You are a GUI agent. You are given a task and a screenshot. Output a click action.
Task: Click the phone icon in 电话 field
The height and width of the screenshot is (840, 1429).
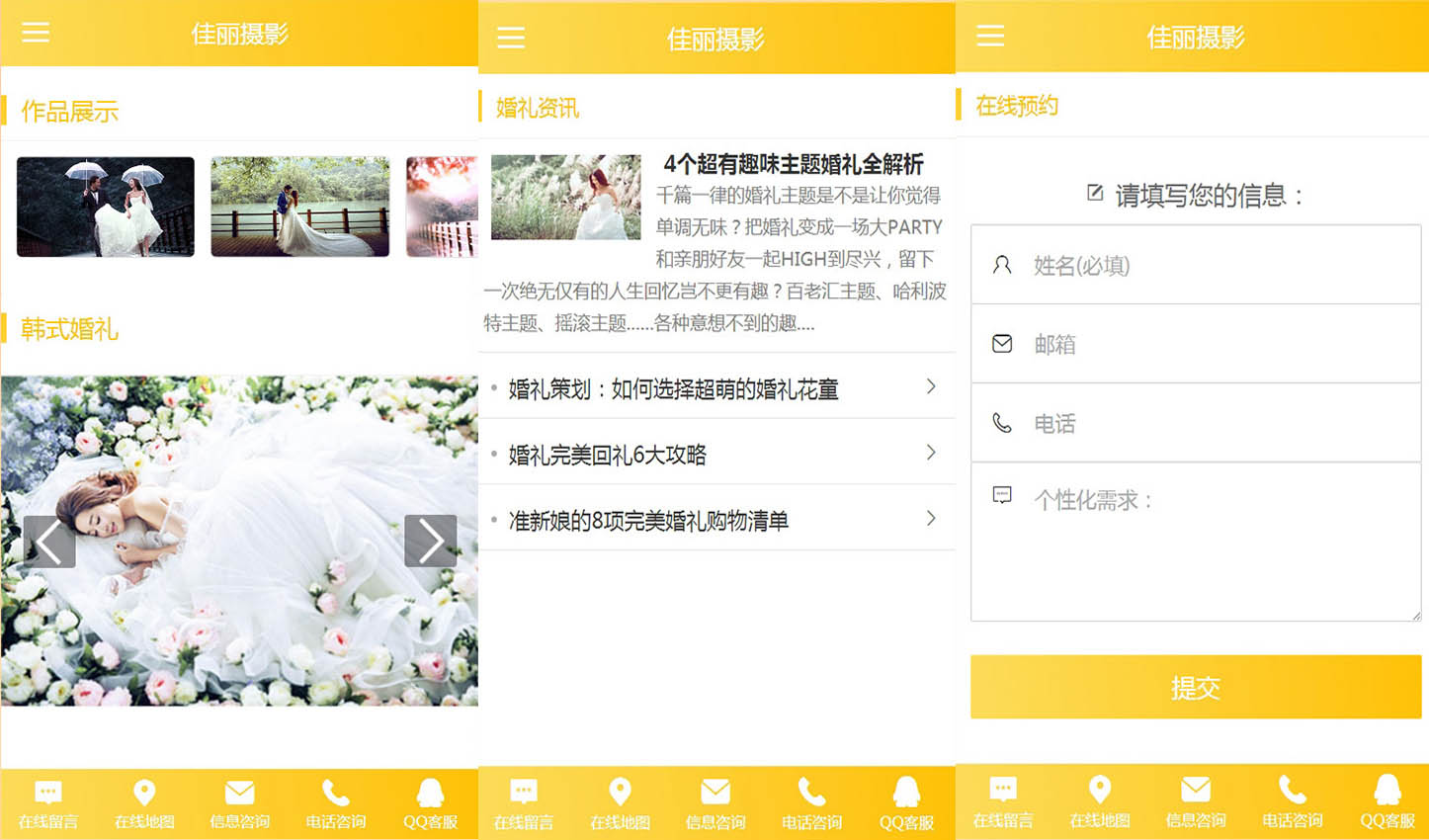click(1002, 423)
